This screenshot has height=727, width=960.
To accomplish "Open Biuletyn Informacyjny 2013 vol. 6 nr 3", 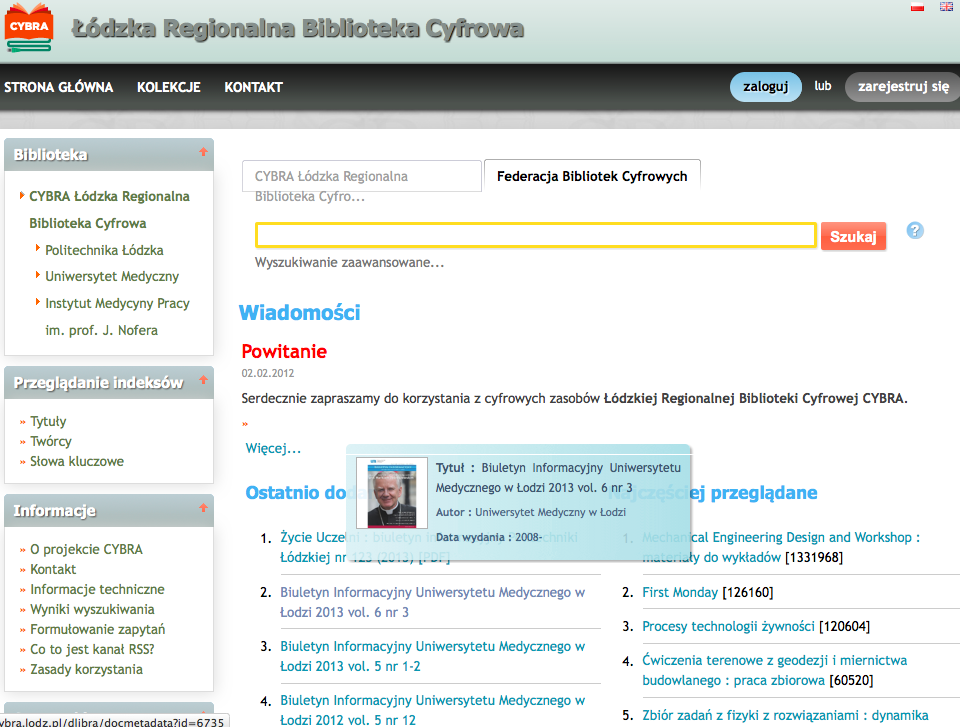I will point(432,602).
